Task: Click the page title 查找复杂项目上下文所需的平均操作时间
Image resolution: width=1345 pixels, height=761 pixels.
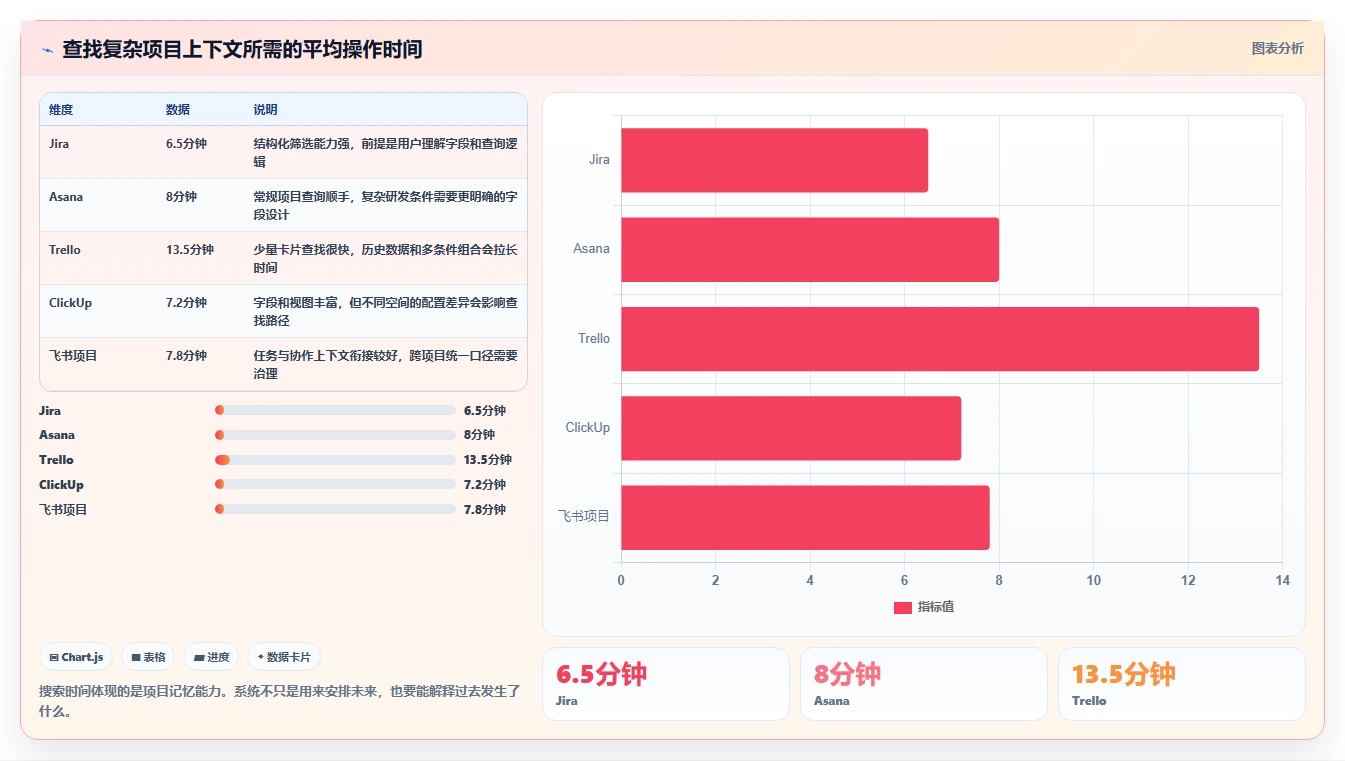Action: click(242, 49)
